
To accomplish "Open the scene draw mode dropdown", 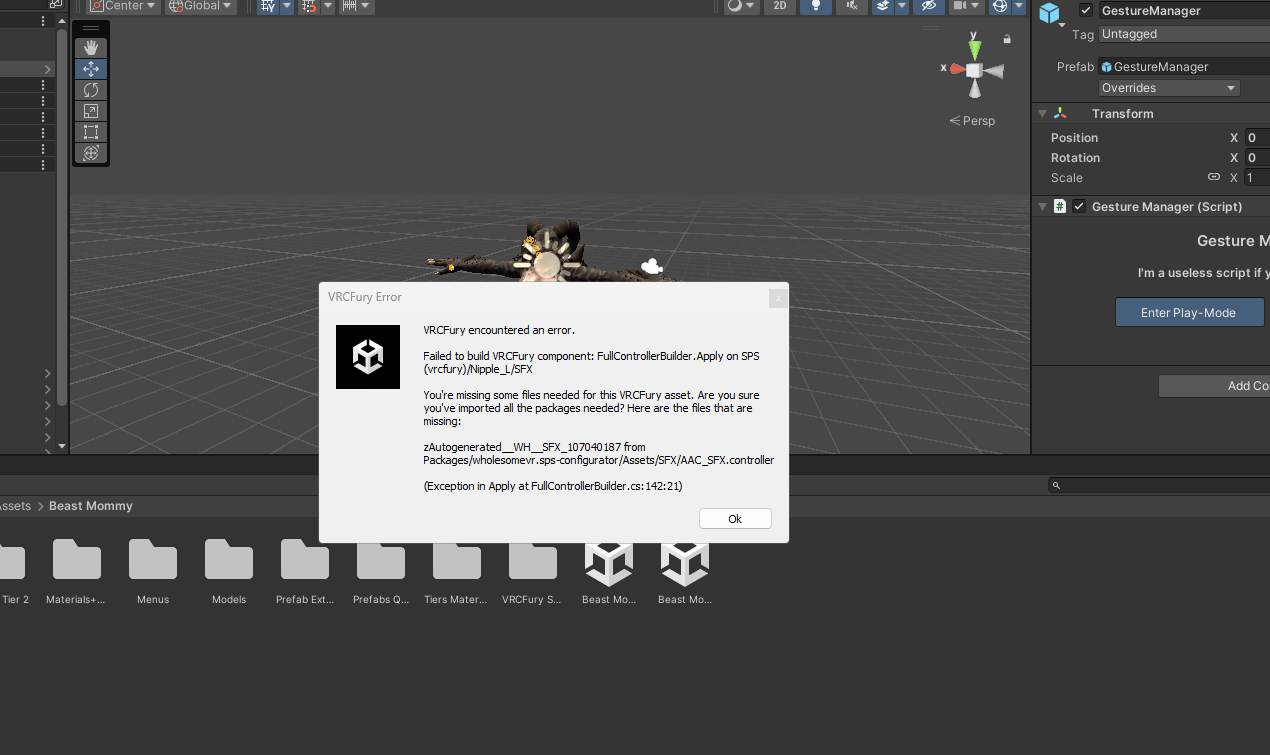I will pos(740,6).
